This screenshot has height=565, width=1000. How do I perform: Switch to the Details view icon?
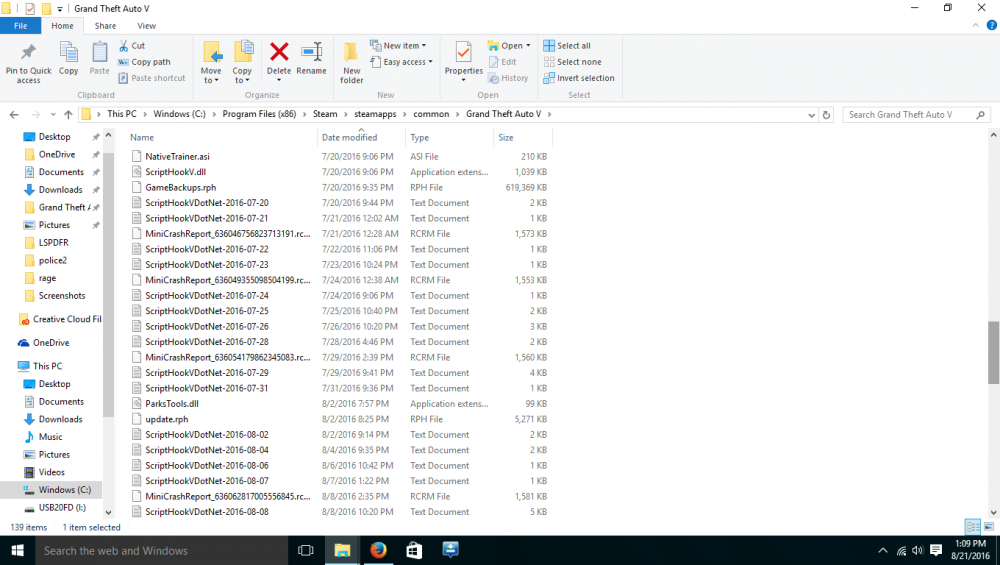pyautogui.click(x=973, y=527)
